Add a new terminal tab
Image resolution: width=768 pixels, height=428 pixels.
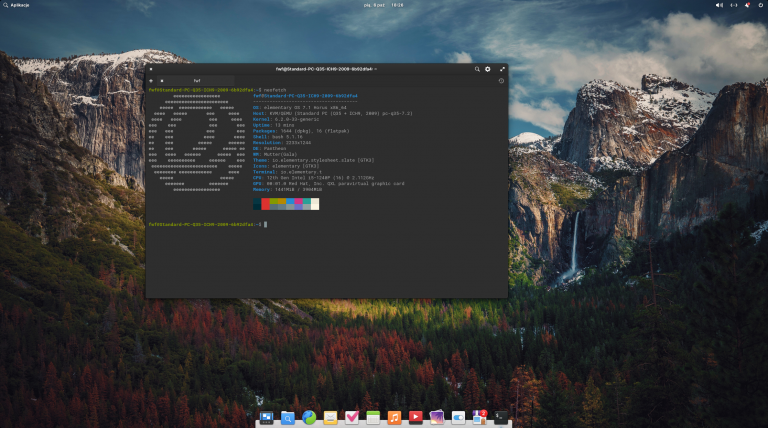(x=151, y=81)
